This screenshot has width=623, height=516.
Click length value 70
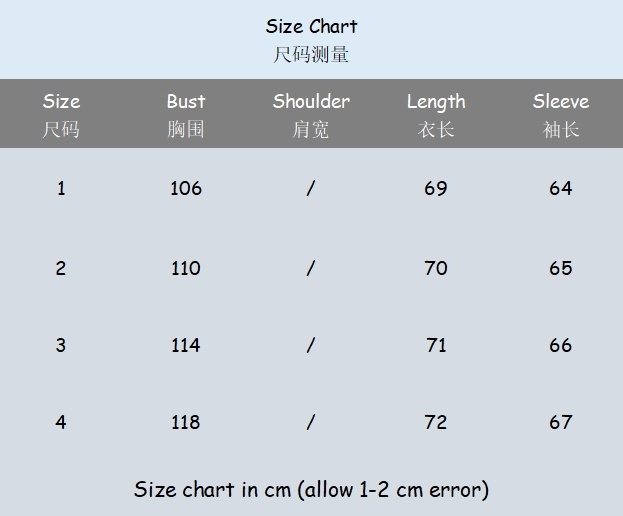coord(436,268)
